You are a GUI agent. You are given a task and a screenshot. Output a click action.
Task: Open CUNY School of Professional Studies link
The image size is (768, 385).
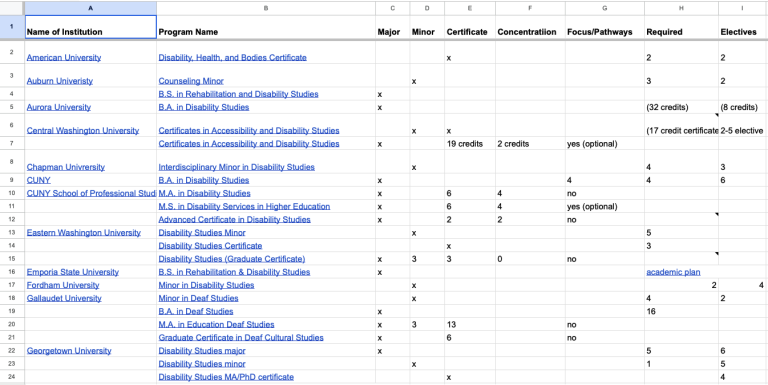[91, 193]
